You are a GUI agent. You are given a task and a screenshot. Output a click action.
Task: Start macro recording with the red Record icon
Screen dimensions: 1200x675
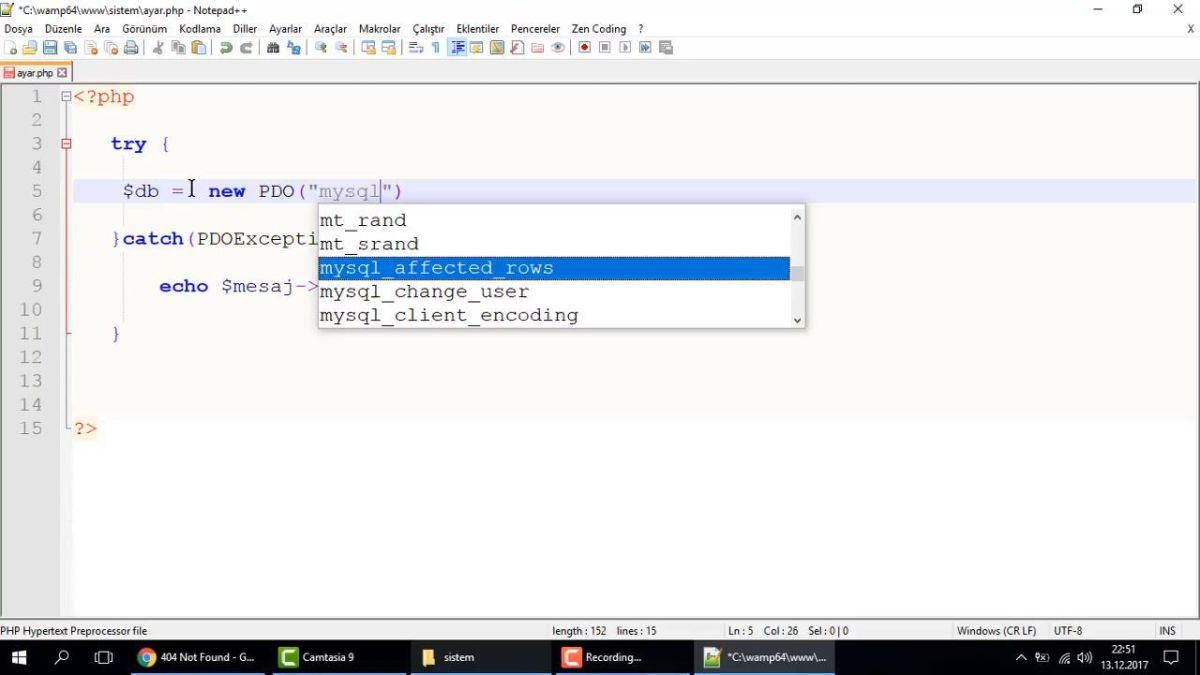point(584,47)
